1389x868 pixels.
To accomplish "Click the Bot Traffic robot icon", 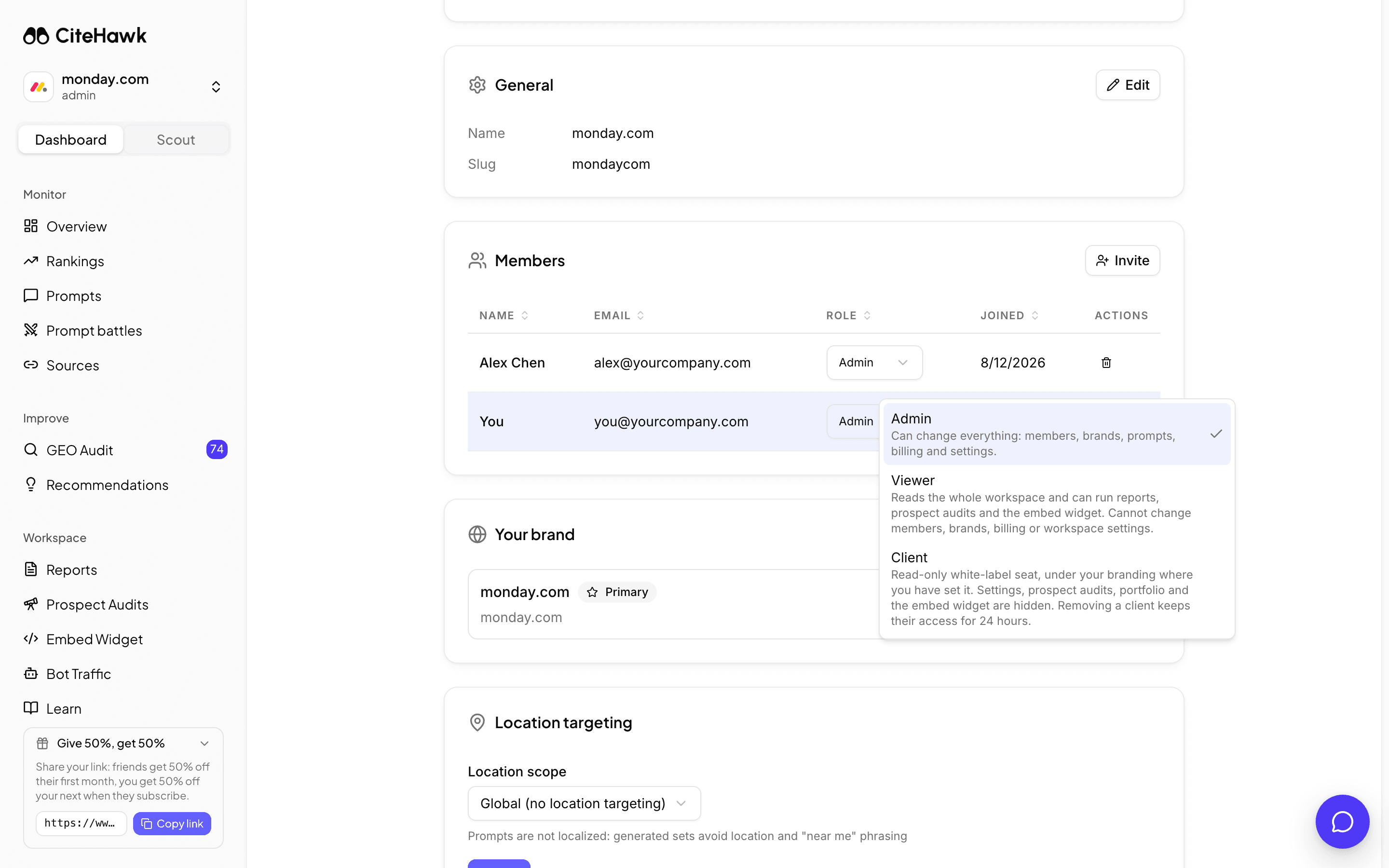I will tap(31, 673).
